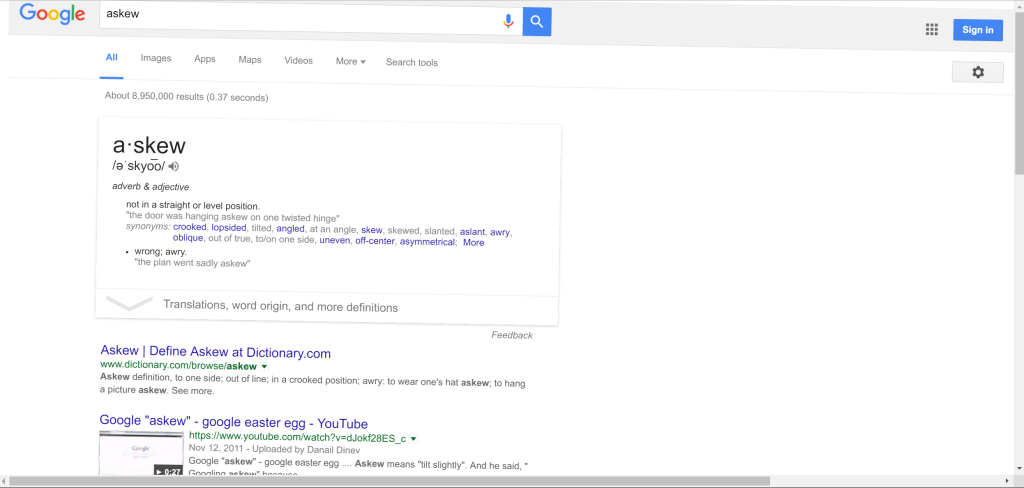Open Google askew YouTube result title

point(234,422)
